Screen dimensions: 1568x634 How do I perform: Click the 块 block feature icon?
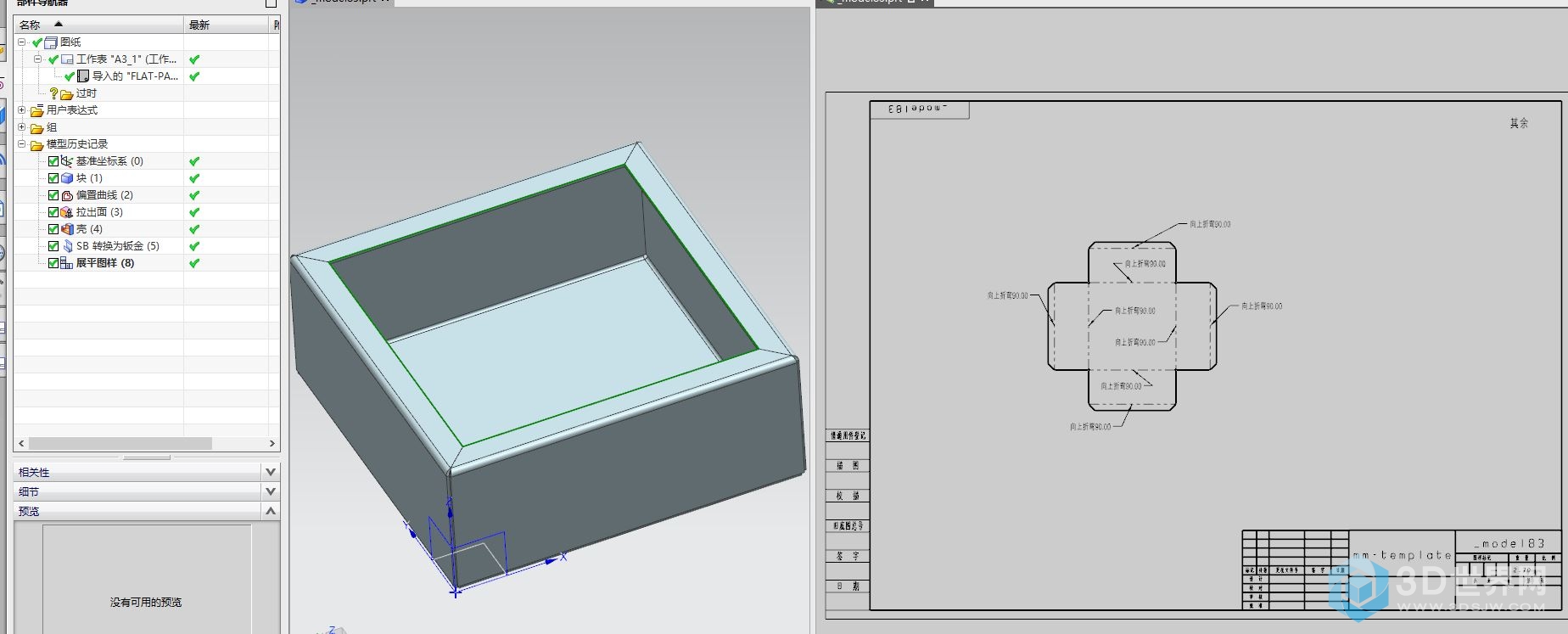coord(67,178)
